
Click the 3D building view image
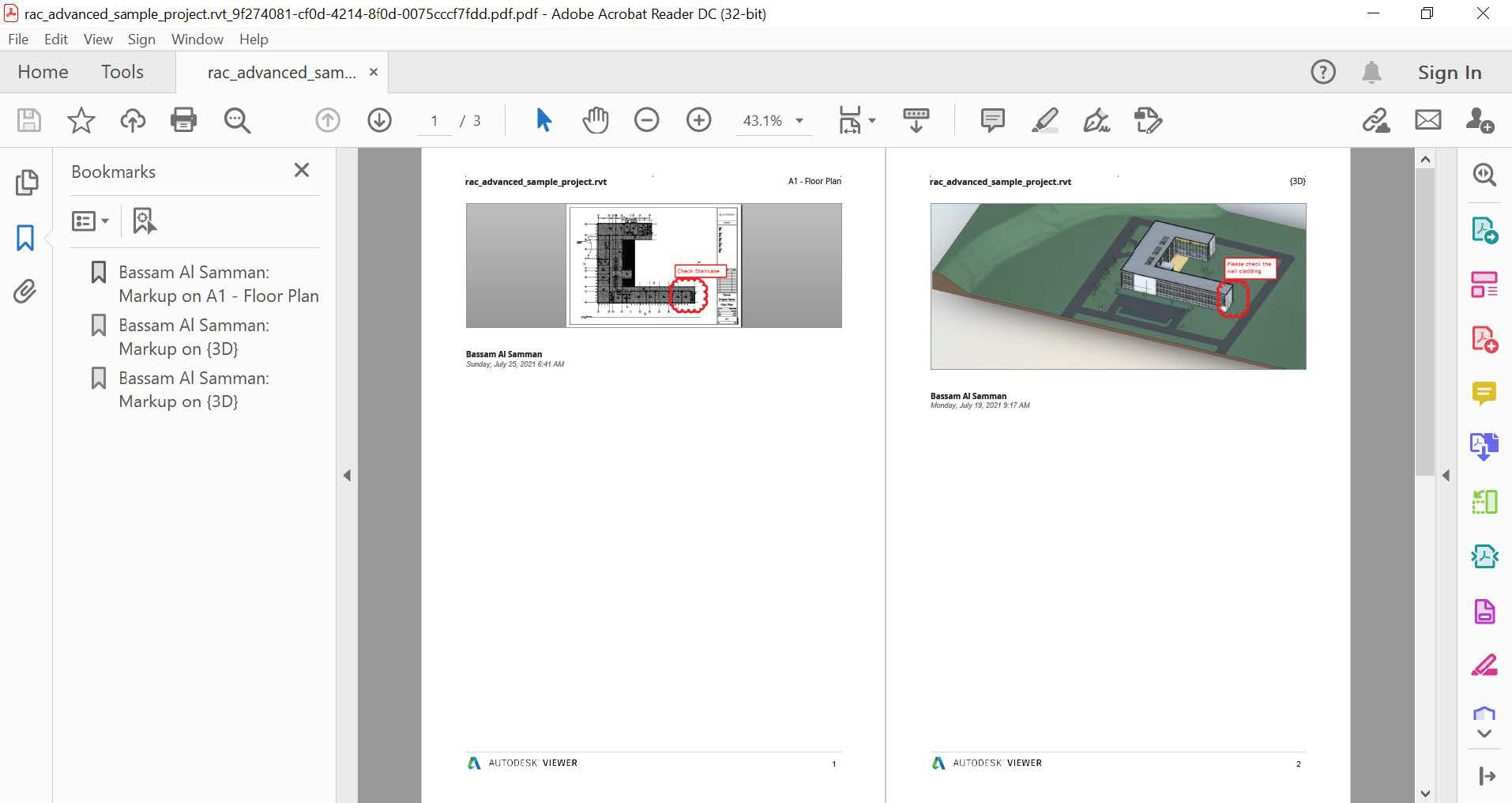pyautogui.click(x=1118, y=286)
